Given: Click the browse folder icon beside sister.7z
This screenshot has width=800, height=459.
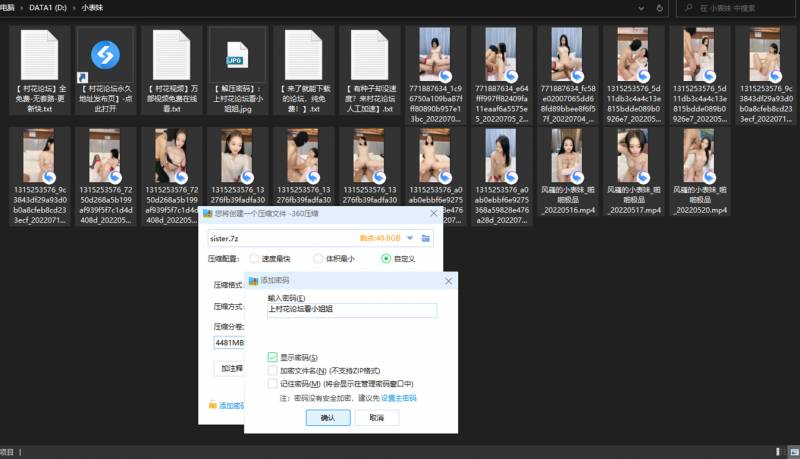Looking at the screenshot, I should point(427,238).
